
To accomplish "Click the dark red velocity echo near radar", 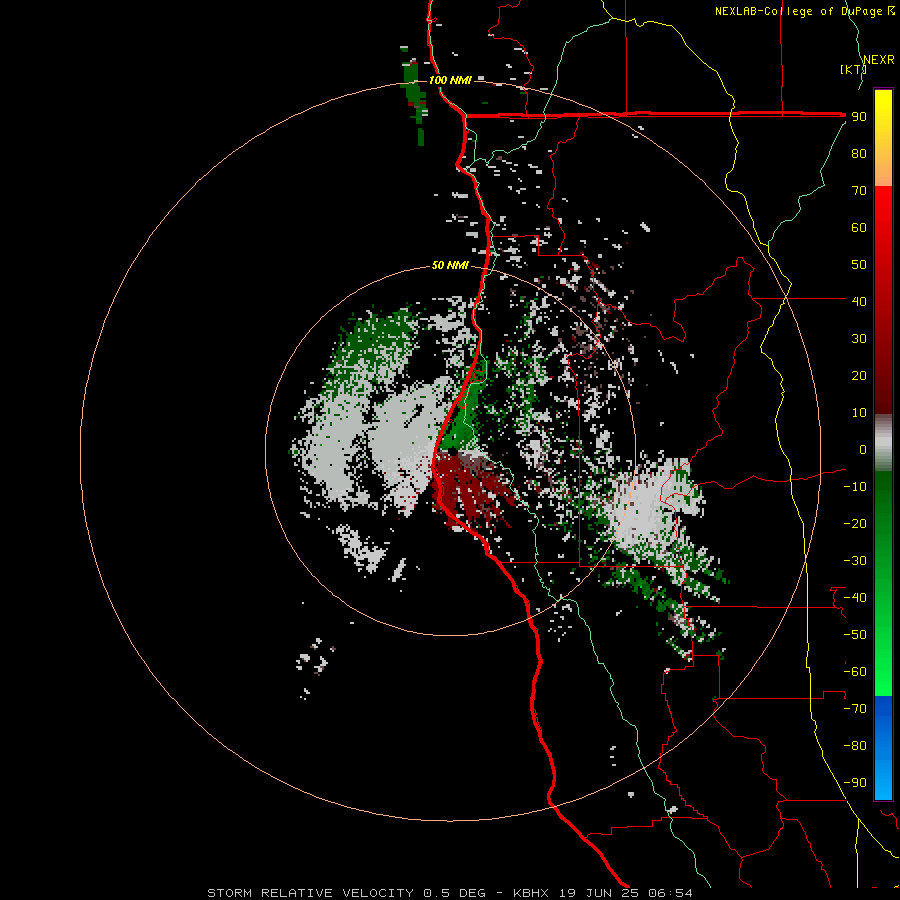I will point(468,488).
